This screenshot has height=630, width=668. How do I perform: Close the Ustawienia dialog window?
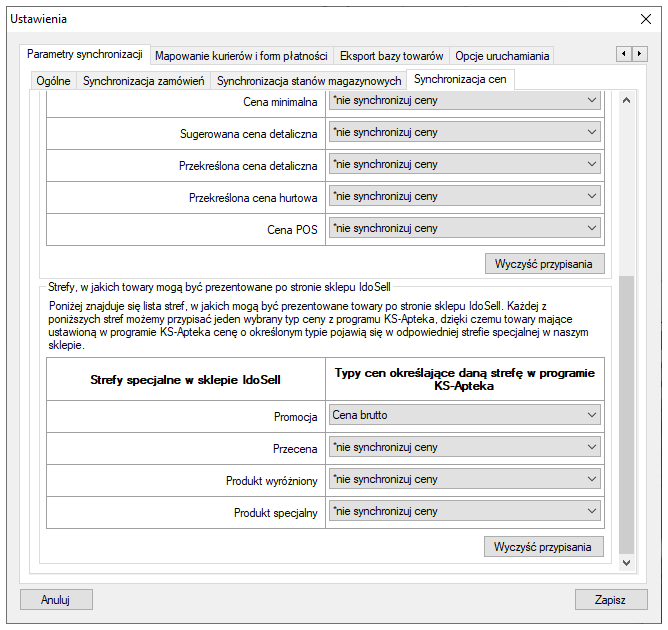[x=644, y=18]
